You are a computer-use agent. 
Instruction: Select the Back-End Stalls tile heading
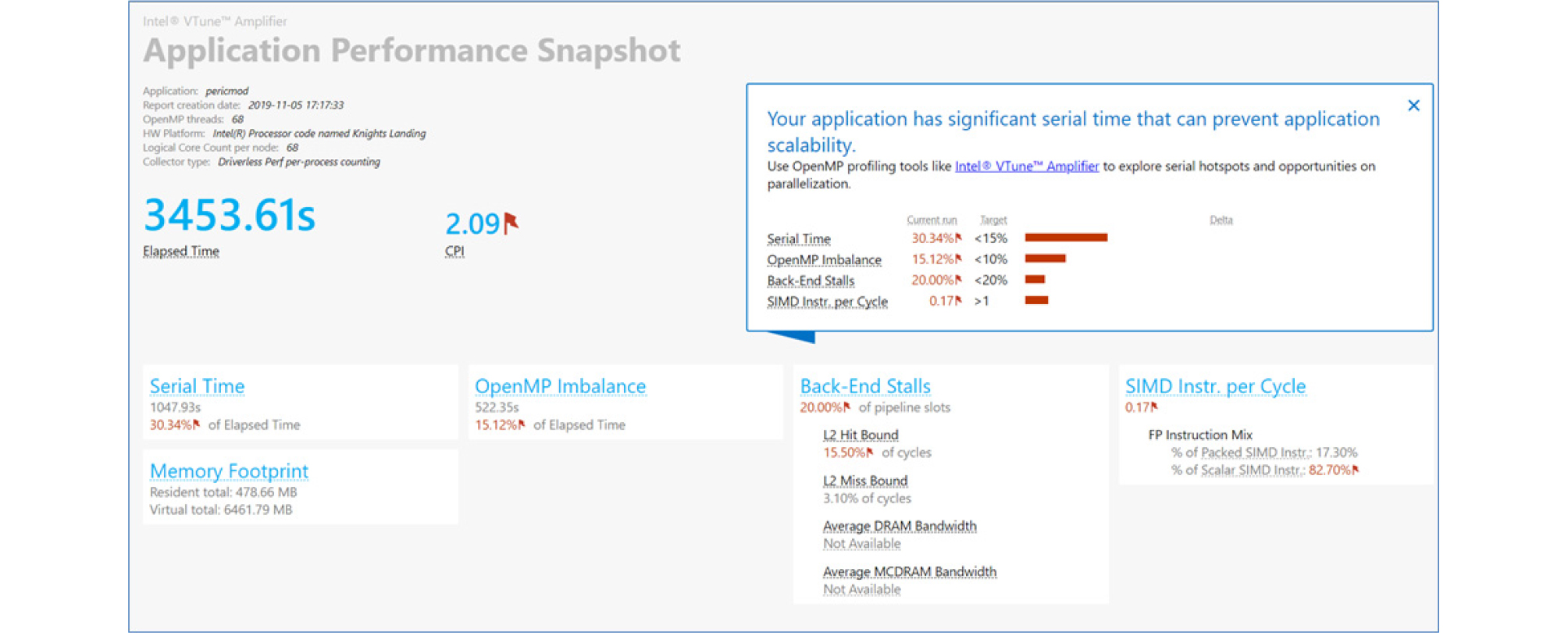(864, 386)
